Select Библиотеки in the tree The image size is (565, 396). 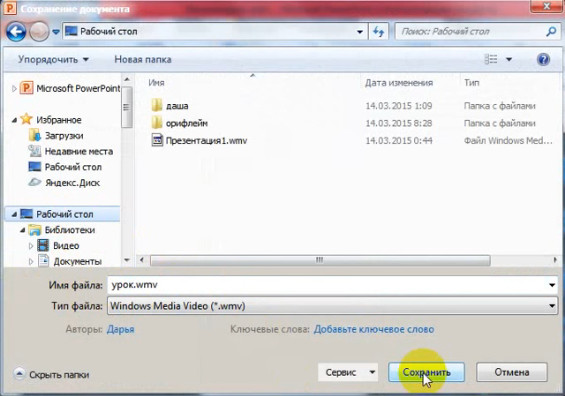coord(62,230)
